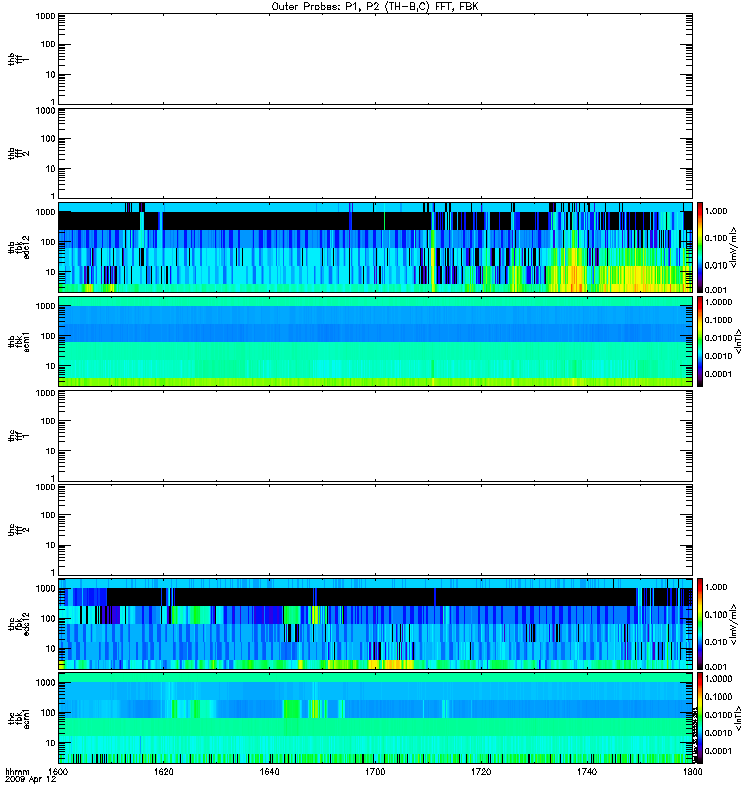Select the empty thb fff 1 plot panel
This screenshot has width=750, height=800.
pos(375,59)
